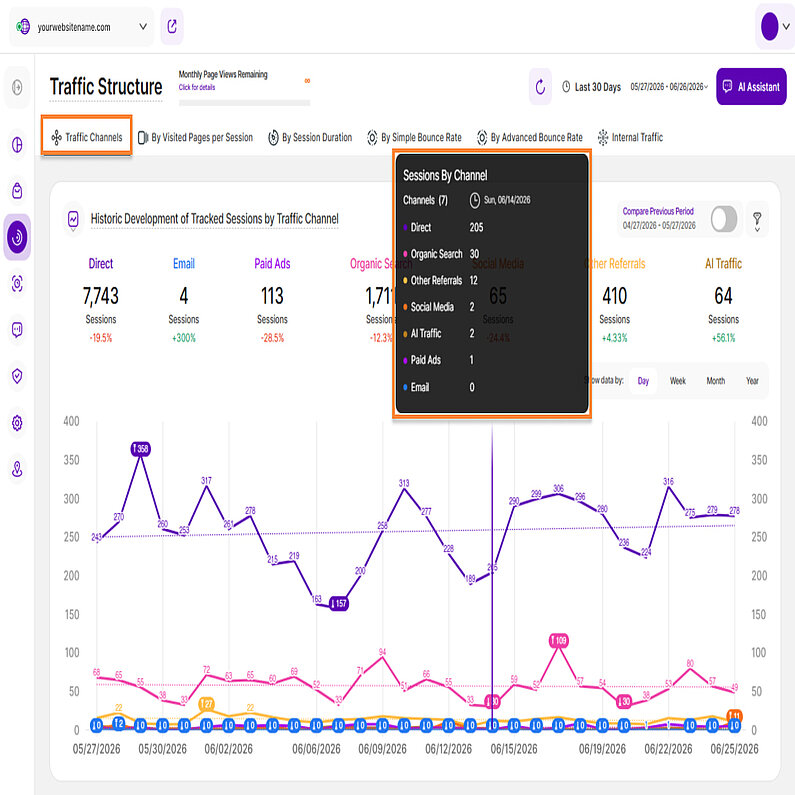Open the shopping bag sidebar icon
The width and height of the screenshot is (795, 795).
[17, 191]
